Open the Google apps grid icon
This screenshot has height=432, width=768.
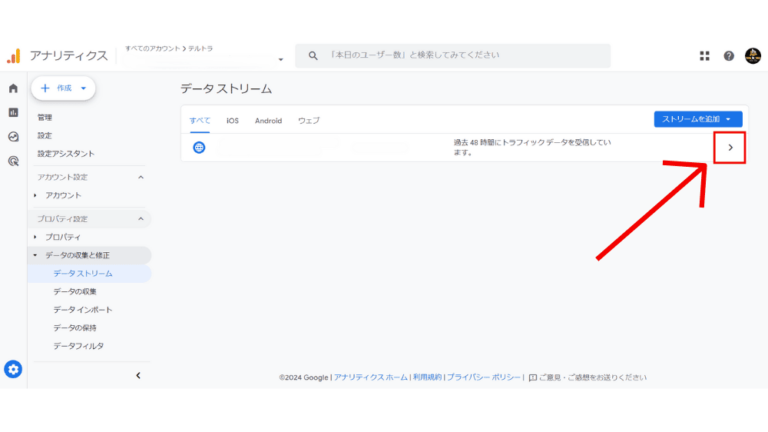point(705,56)
